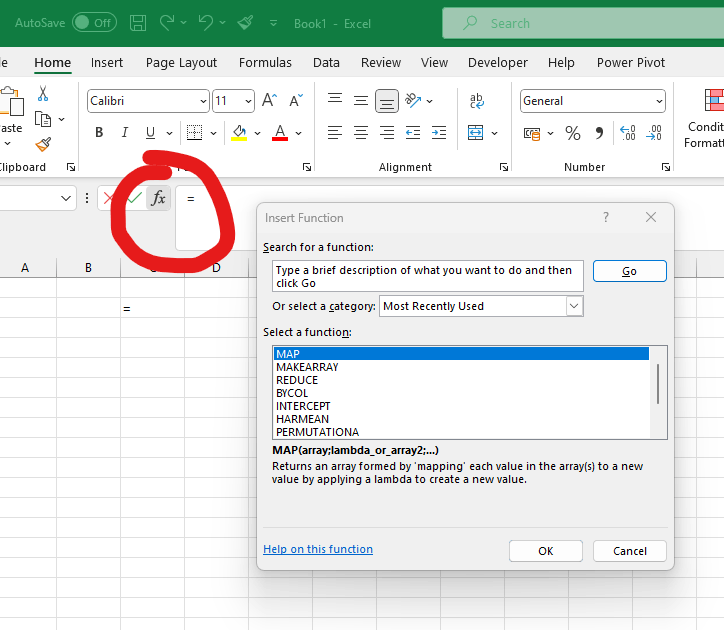The image size is (724, 630).
Task: Click the Cut scissors icon
Action: (x=43, y=94)
